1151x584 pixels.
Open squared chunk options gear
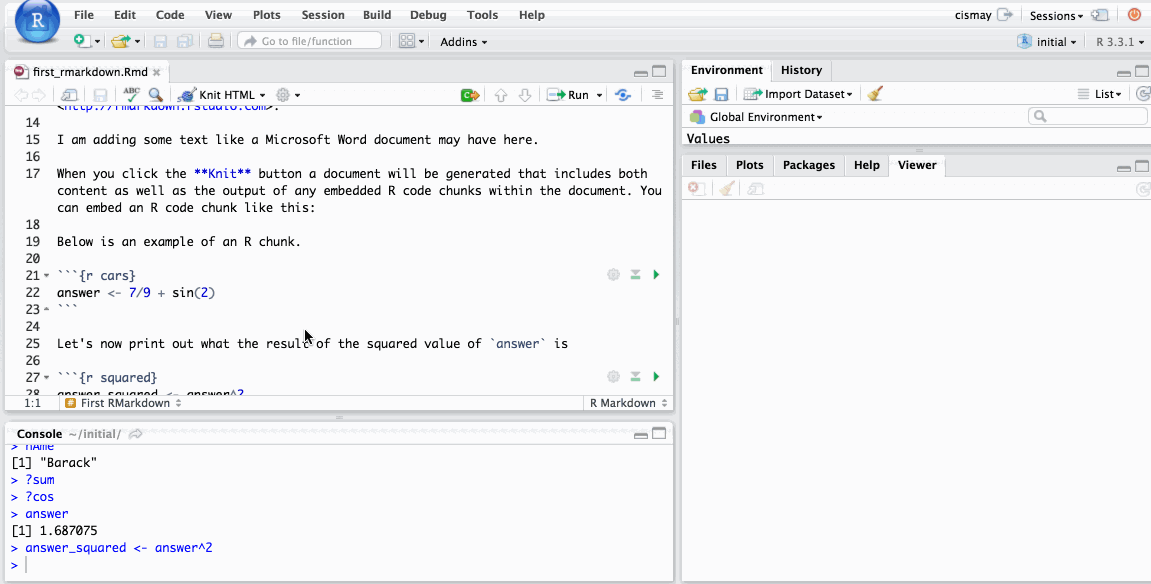coord(614,376)
